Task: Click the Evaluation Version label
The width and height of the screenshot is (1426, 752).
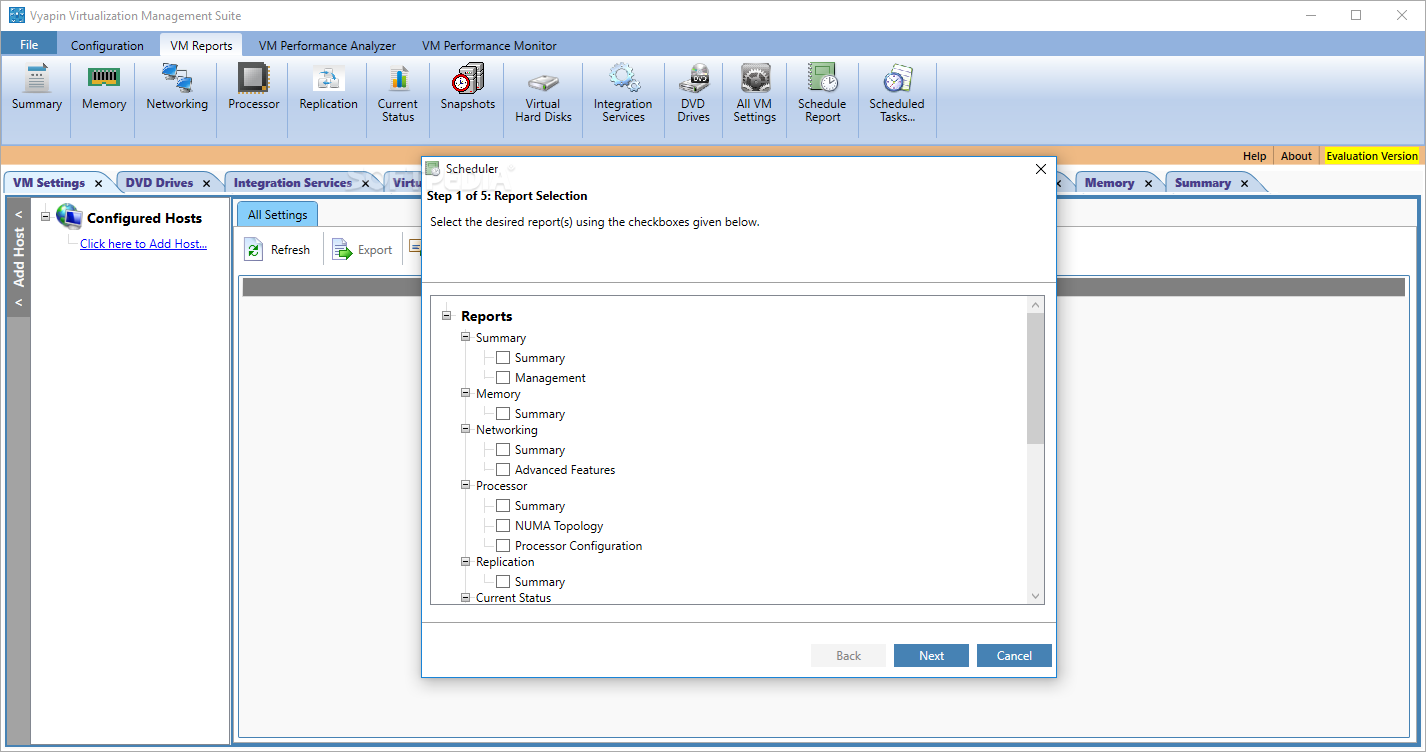Action: pyautogui.click(x=1372, y=156)
